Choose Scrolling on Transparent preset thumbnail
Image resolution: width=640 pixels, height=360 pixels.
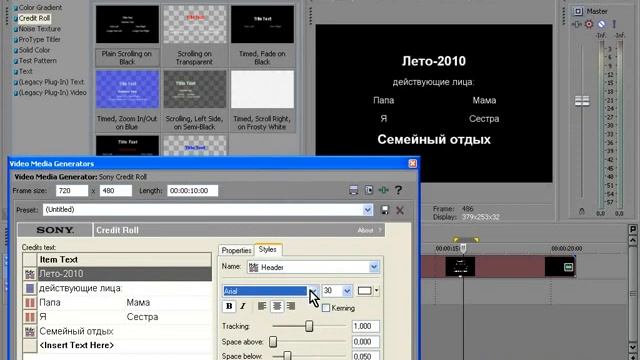coord(195,24)
